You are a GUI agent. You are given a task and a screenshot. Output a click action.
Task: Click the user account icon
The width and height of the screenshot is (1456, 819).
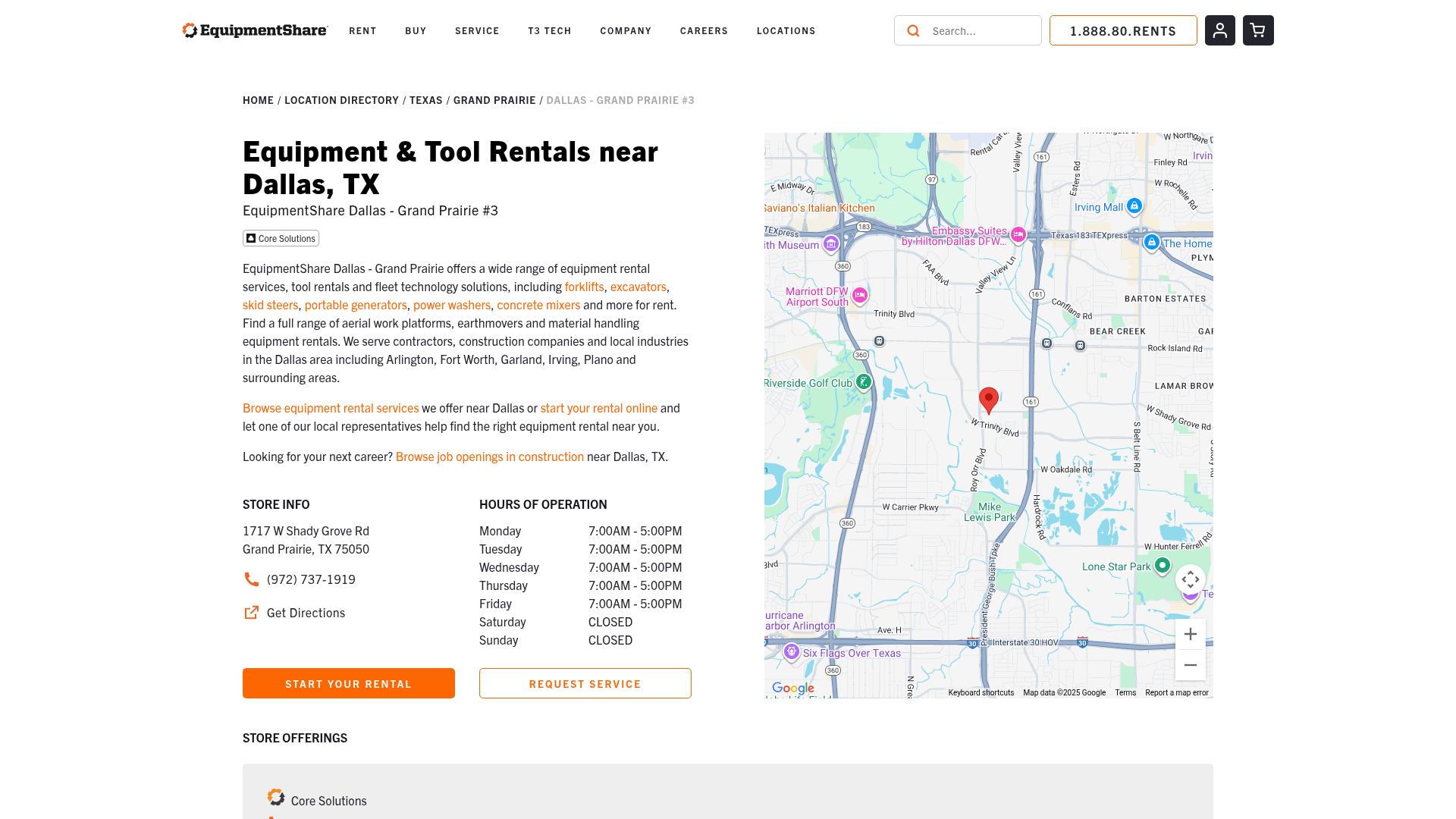1219,30
